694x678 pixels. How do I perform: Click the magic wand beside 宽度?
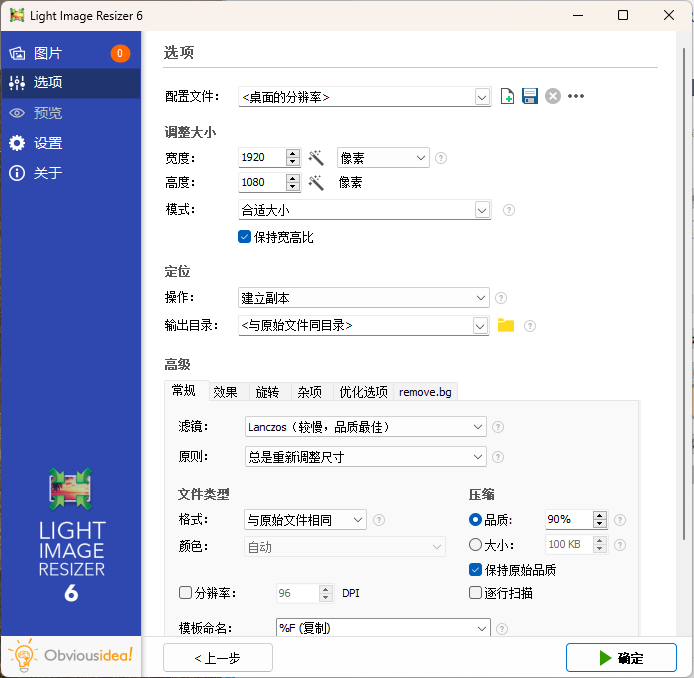(316, 158)
